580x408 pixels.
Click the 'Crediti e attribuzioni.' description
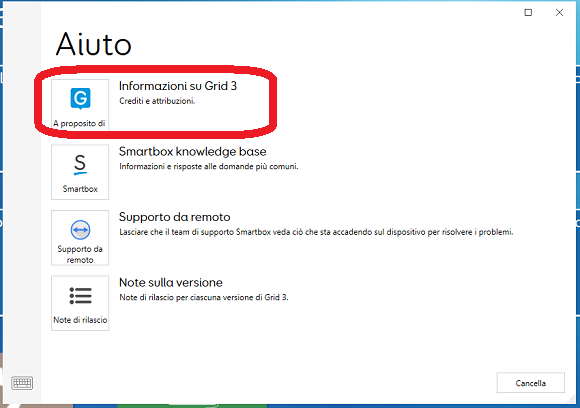point(157,101)
